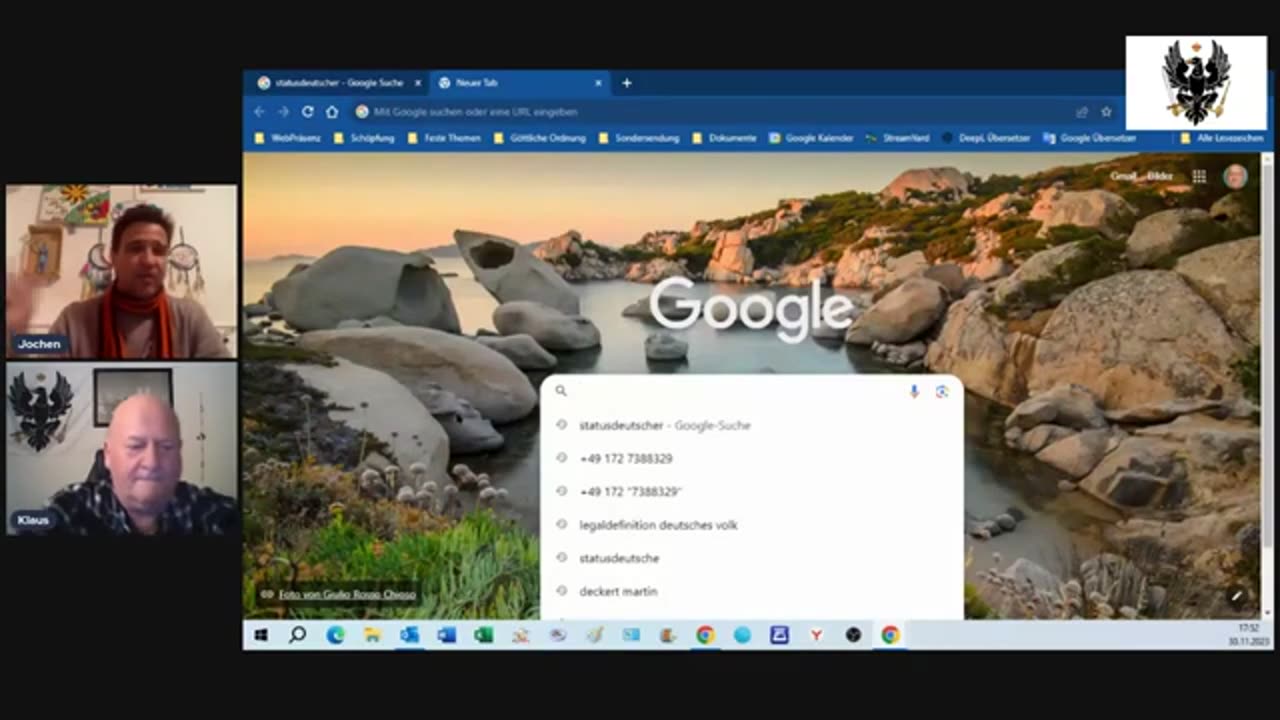Bookmark this tab with the star icon
Screen dimensions: 1280x720
click(1106, 112)
